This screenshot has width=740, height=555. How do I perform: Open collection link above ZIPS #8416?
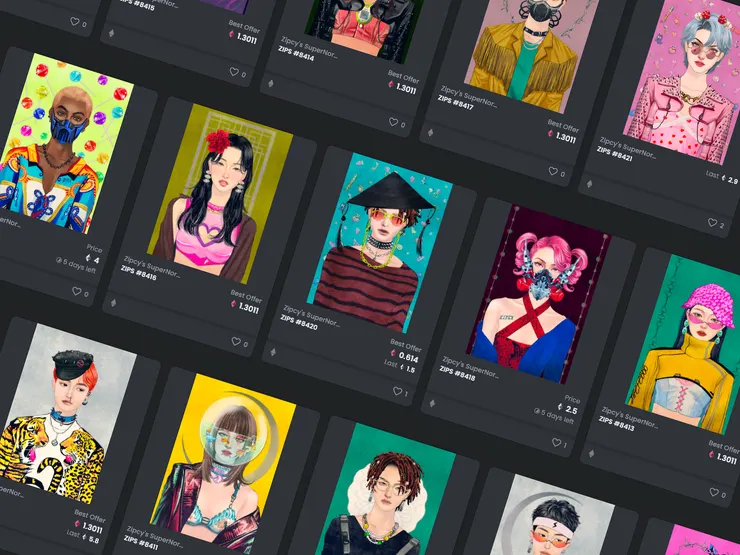point(151,267)
